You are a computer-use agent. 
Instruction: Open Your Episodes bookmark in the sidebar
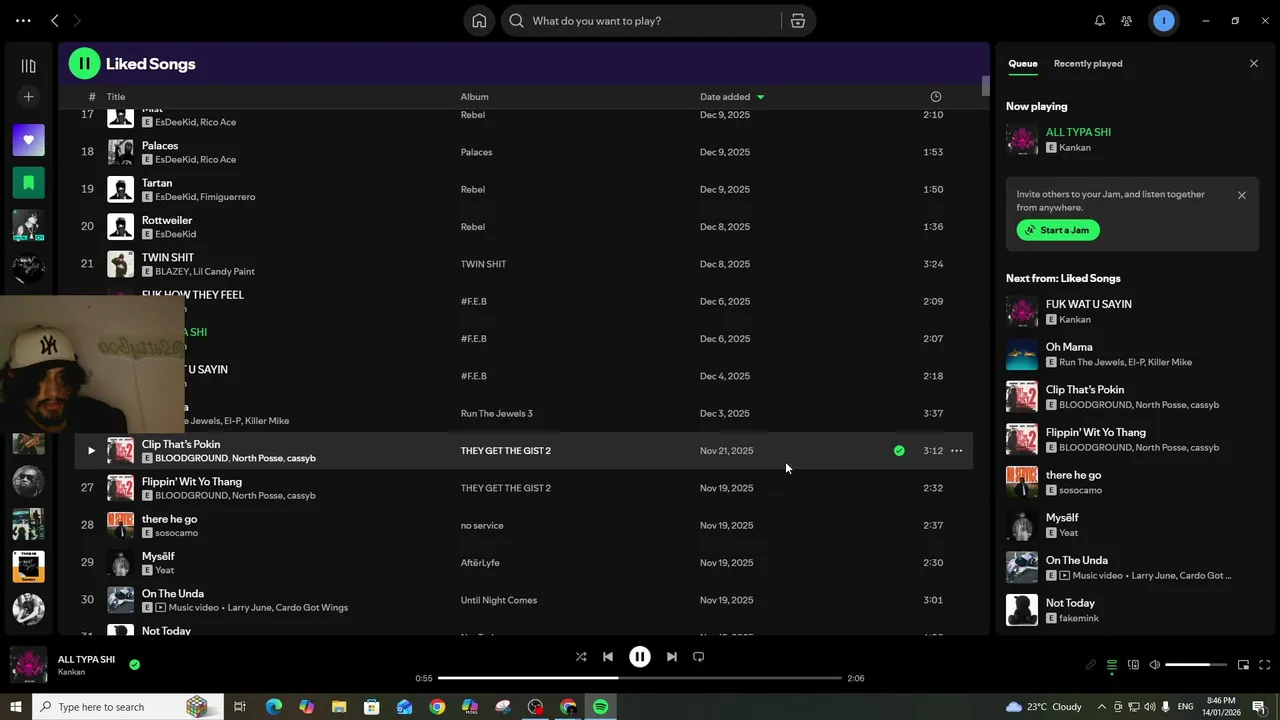[28, 183]
